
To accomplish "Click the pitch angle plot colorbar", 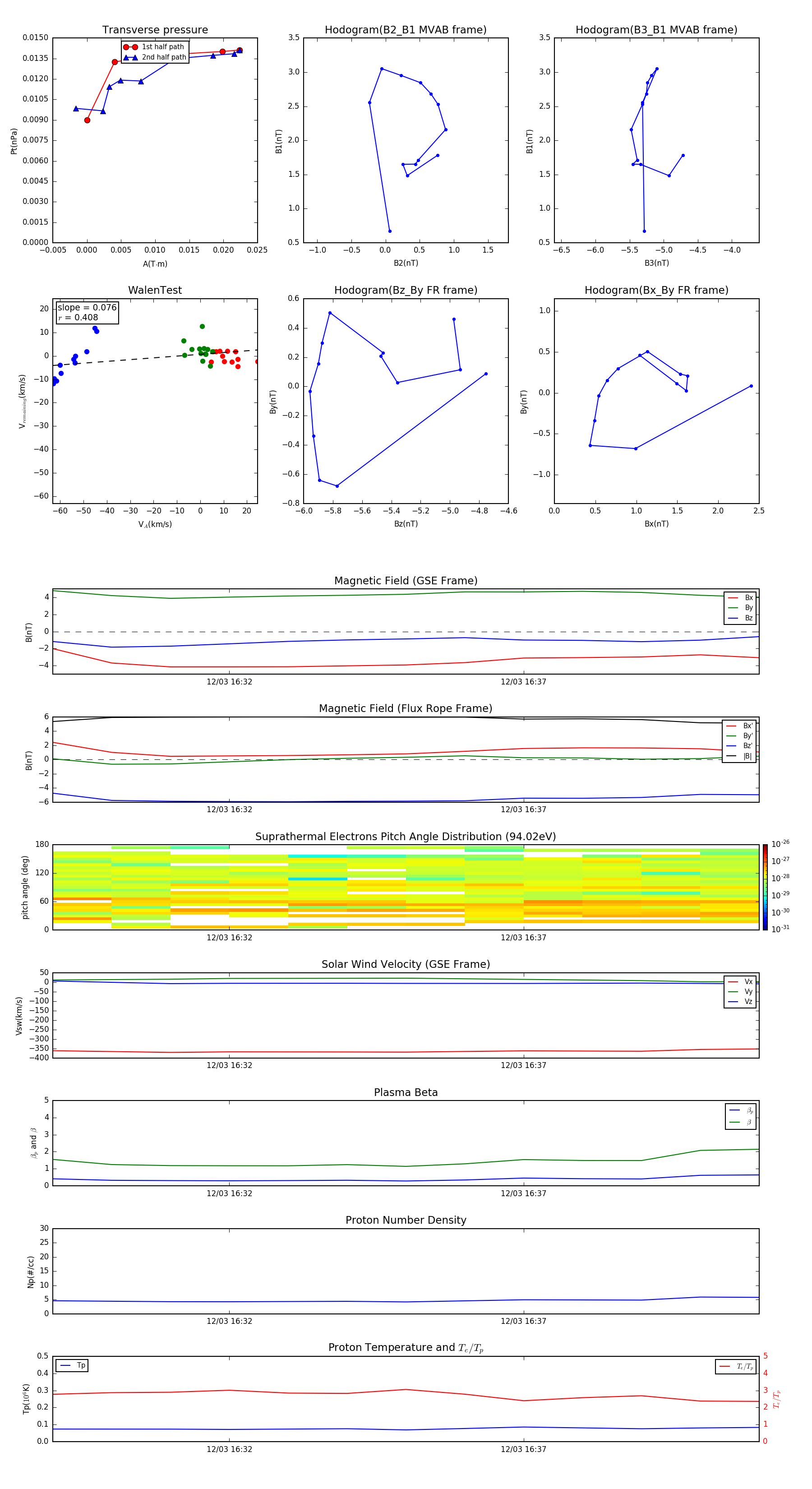I will (765, 887).
